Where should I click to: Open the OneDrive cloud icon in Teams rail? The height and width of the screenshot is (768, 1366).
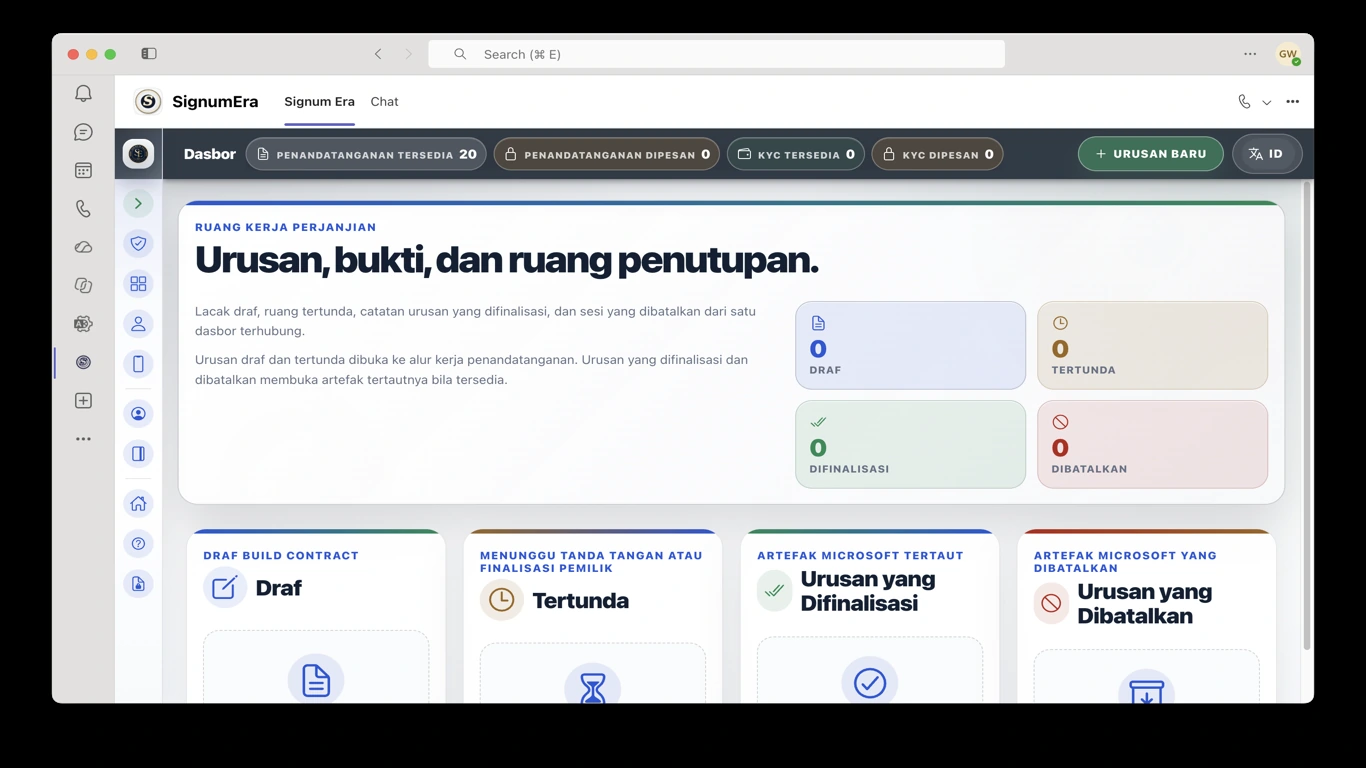(x=83, y=247)
